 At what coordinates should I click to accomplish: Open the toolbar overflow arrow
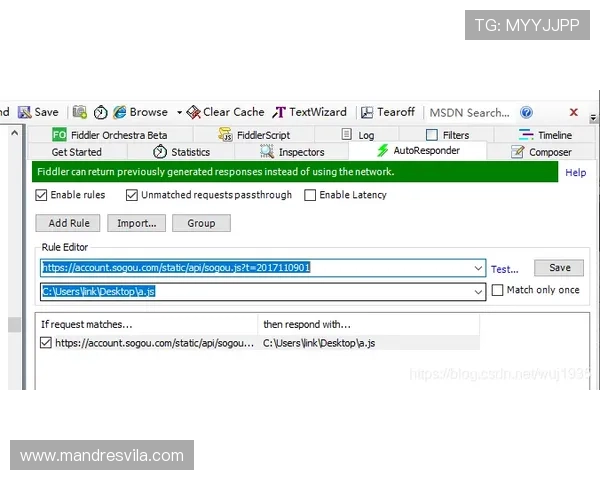click(593, 118)
